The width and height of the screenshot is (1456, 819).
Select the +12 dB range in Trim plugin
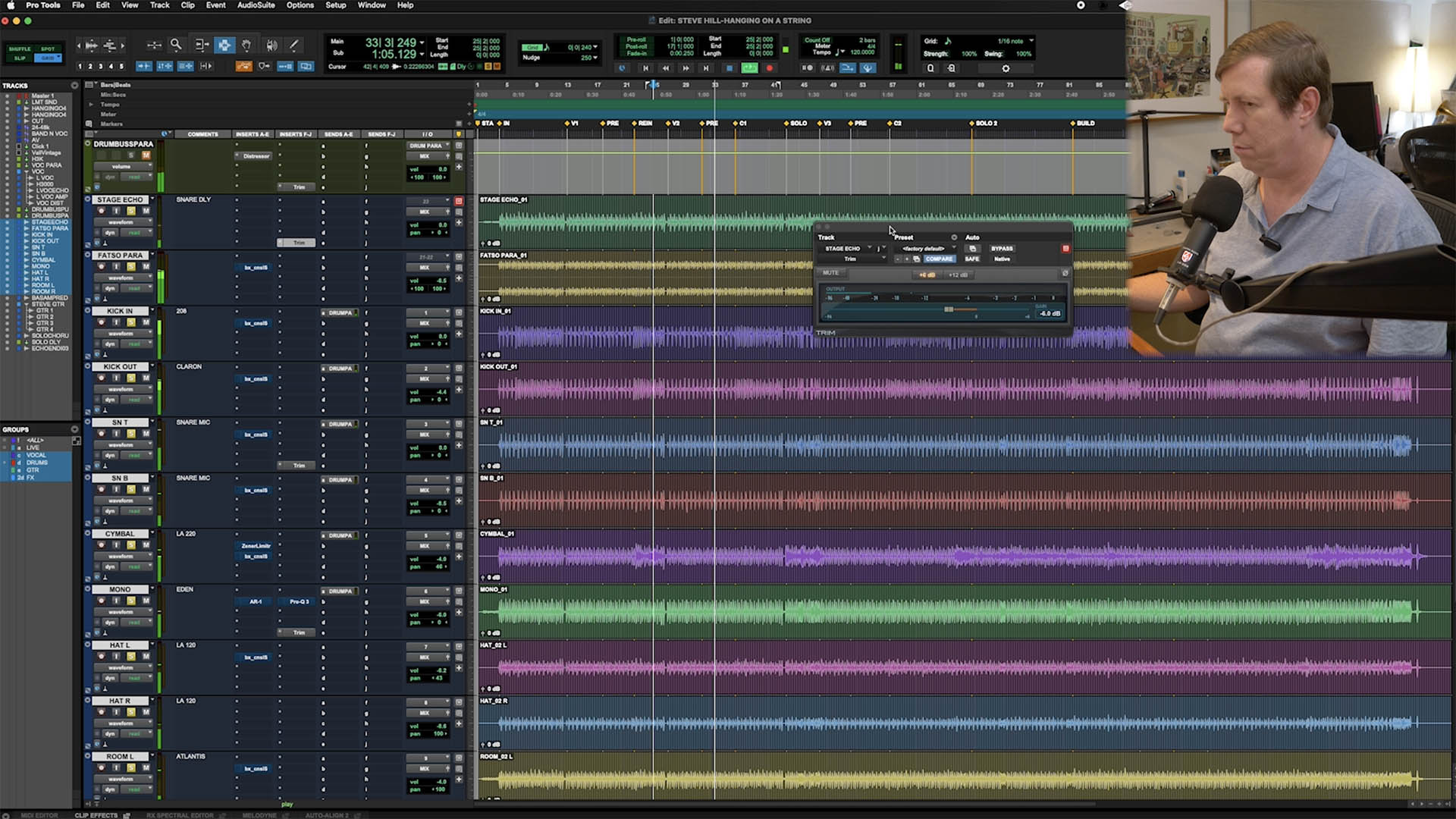pyautogui.click(x=959, y=275)
